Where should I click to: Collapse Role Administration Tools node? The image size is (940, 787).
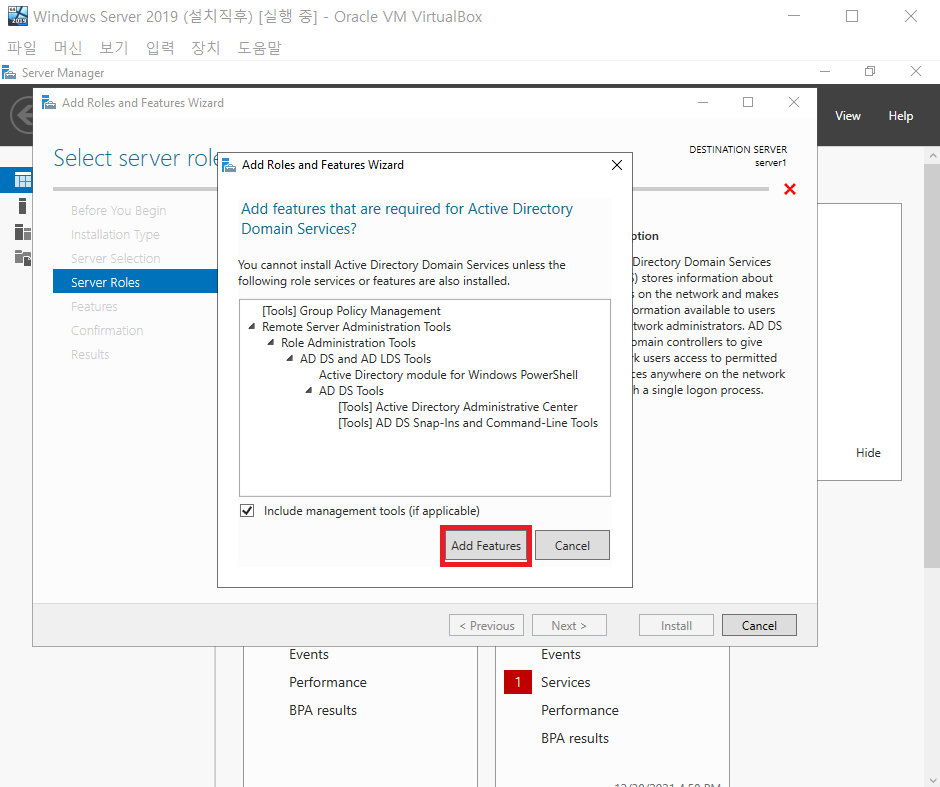[271, 342]
